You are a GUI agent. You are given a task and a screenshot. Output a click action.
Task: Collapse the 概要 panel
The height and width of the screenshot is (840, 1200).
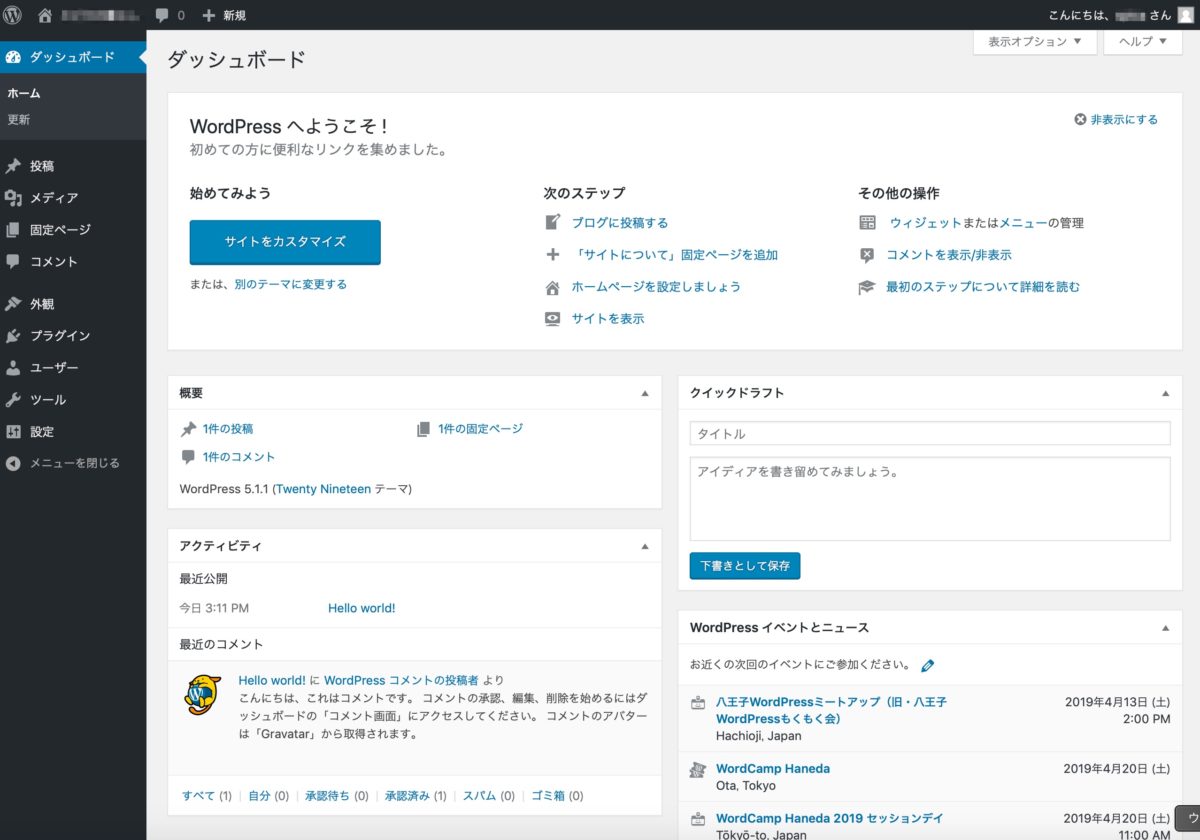pos(645,393)
